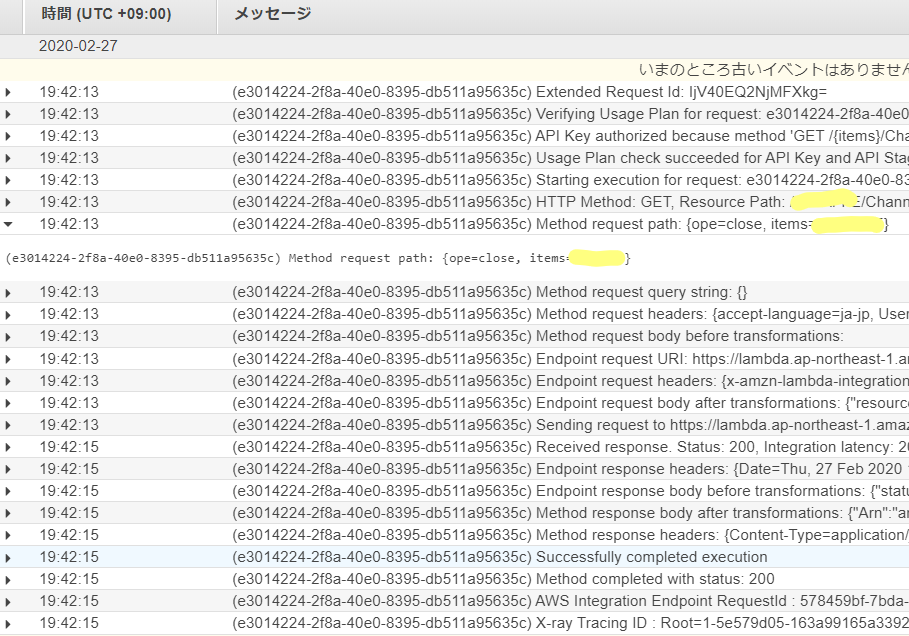Expand the Method request query string row
The image size is (909, 636).
tap(8, 293)
